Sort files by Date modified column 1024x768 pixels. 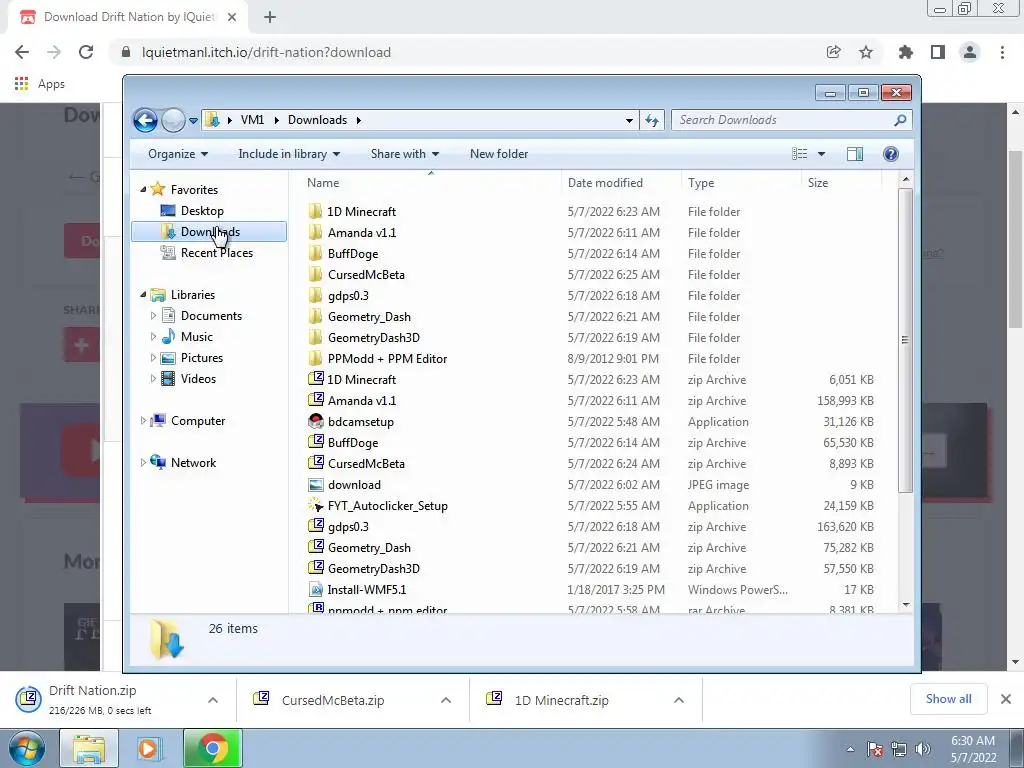pos(621,183)
